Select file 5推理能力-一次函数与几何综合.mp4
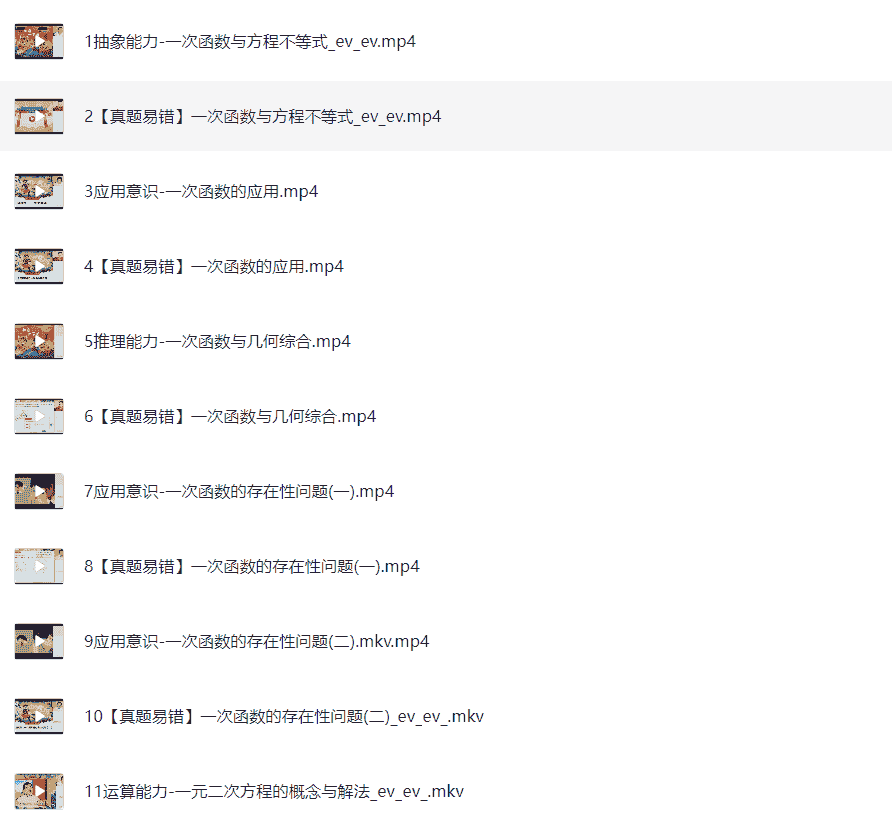Image resolution: width=892 pixels, height=820 pixels. (x=217, y=341)
